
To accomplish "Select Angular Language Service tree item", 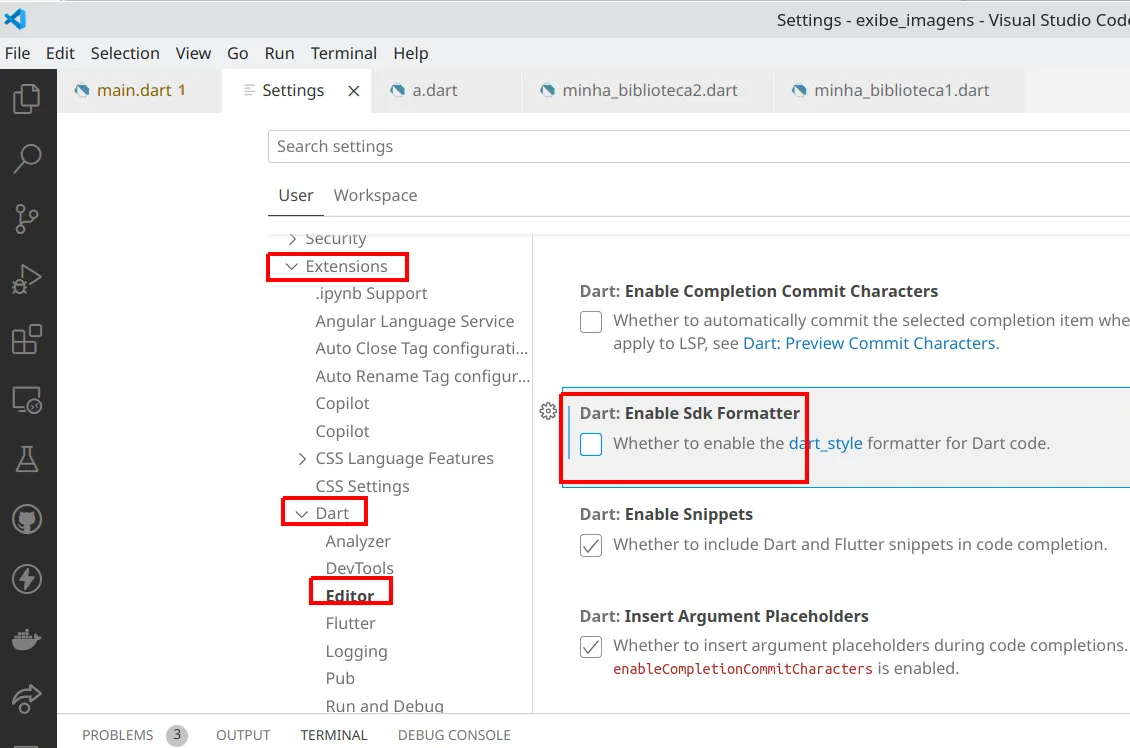I will [x=414, y=321].
